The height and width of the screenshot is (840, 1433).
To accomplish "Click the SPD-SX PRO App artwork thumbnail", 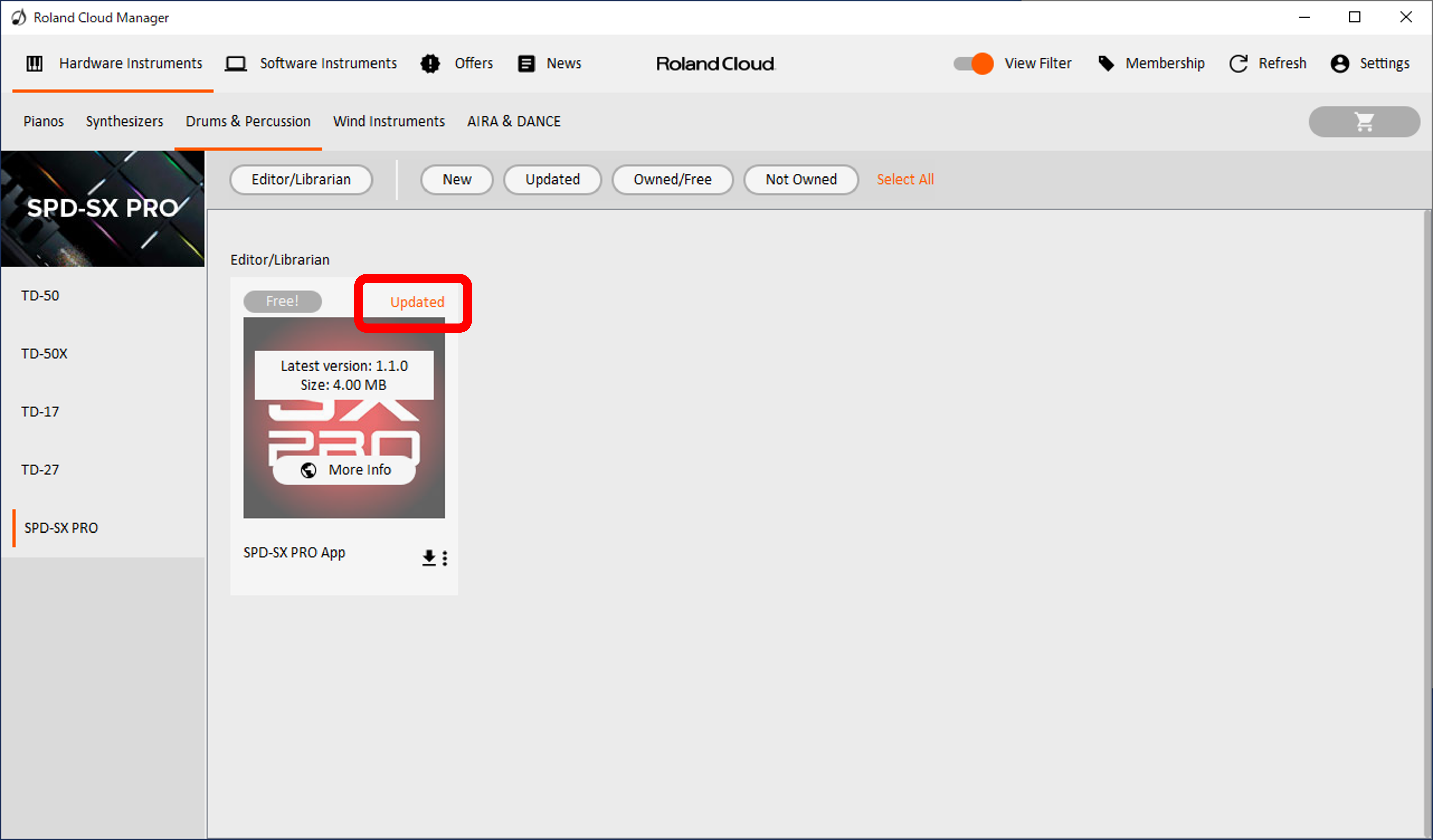I will tap(343, 432).
